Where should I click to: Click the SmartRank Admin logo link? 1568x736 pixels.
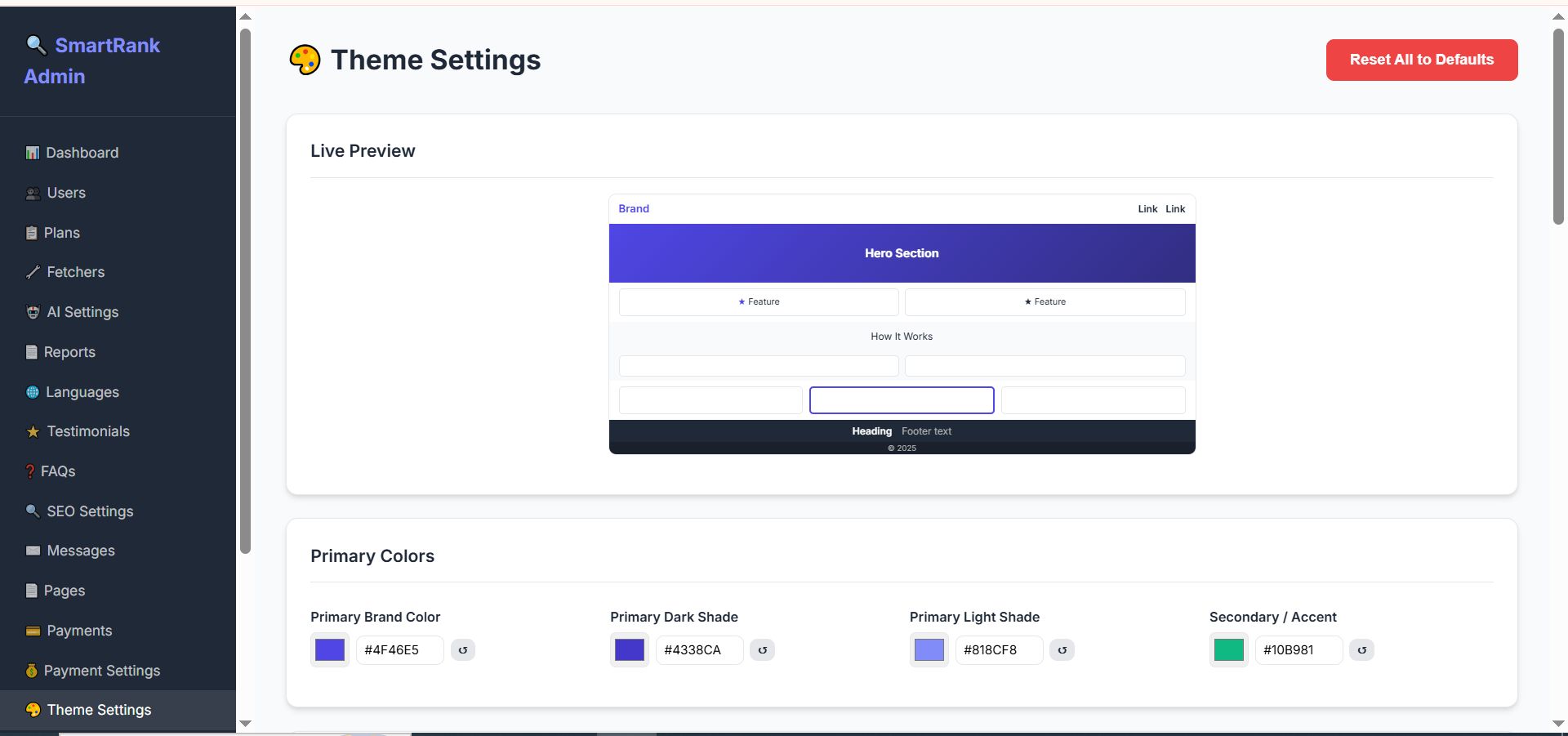coord(92,60)
